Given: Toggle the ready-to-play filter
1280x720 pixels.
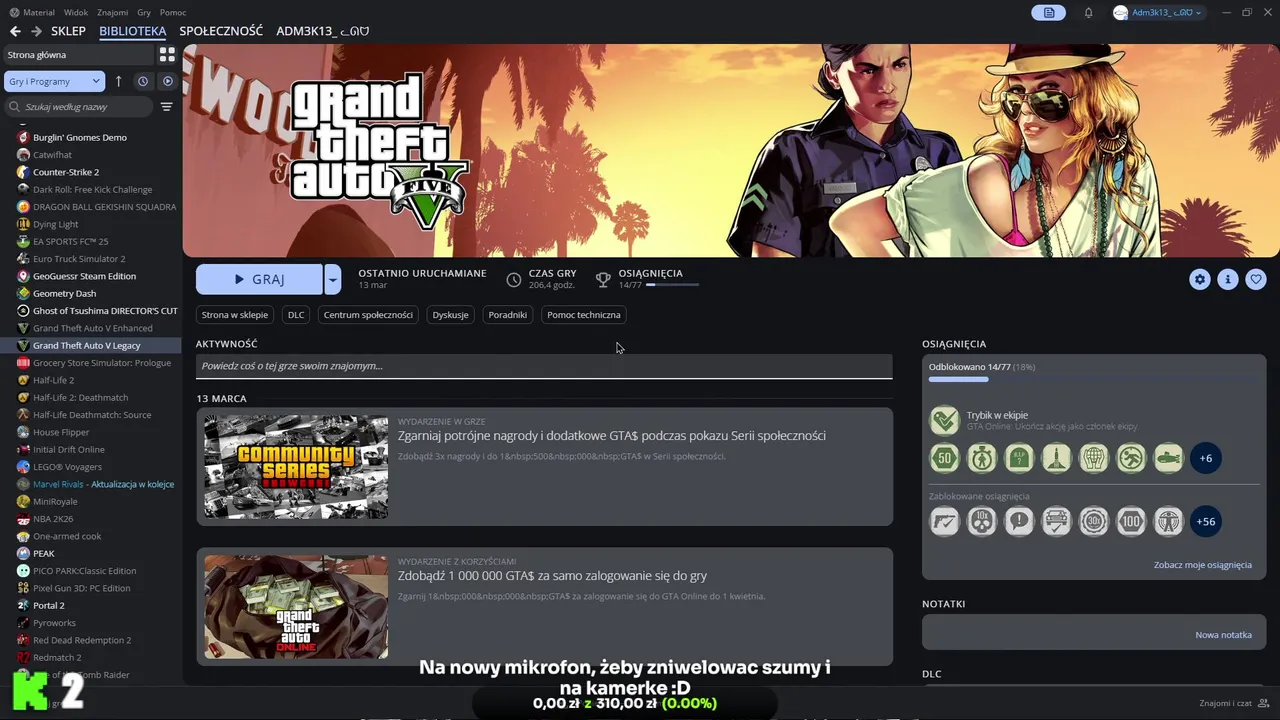Looking at the screenshot, I should 168,81.
